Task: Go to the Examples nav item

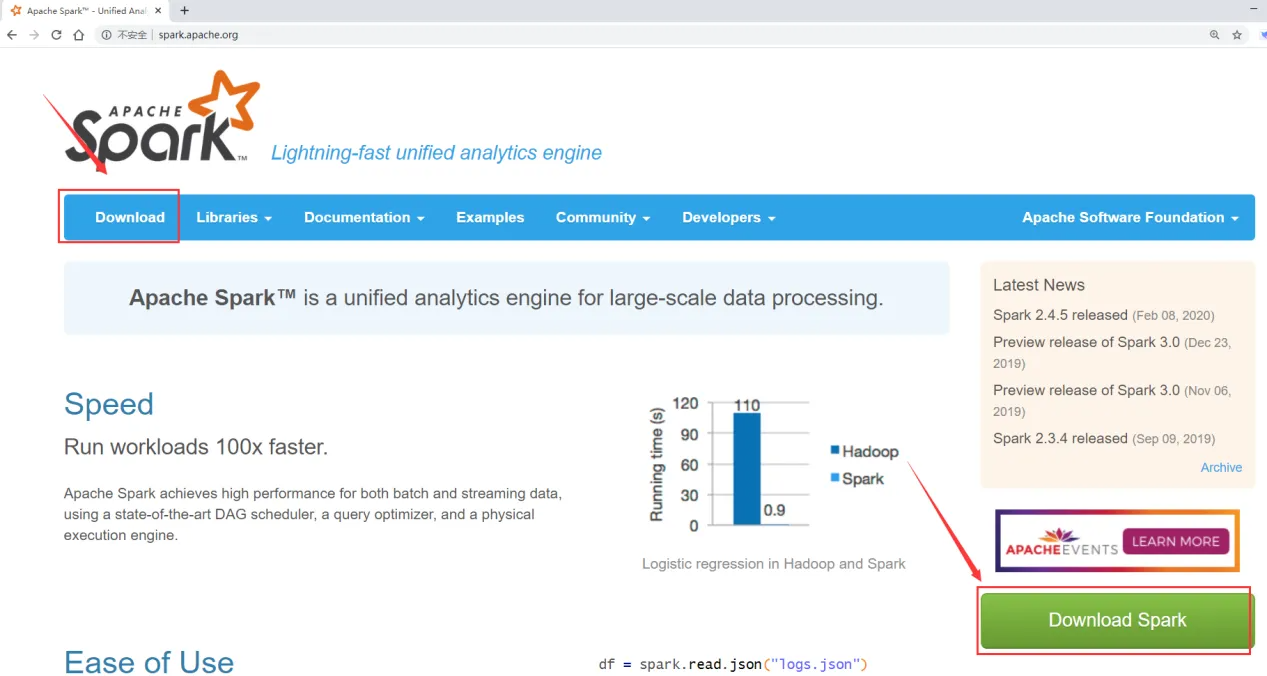Action: pos(490,217)
